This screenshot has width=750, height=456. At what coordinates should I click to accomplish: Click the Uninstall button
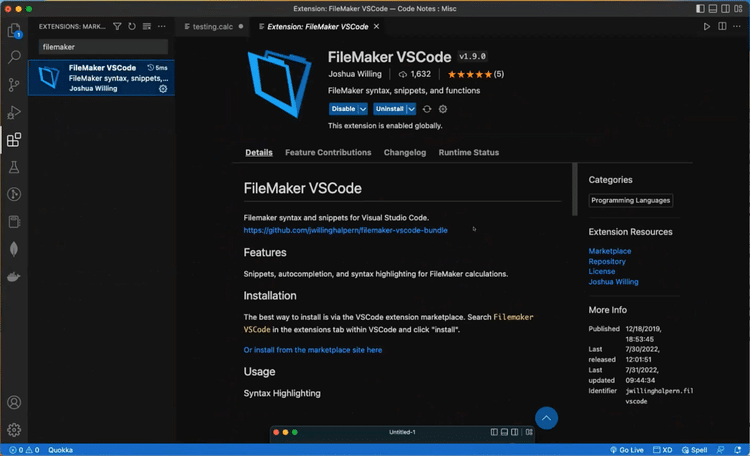[390, 109]
